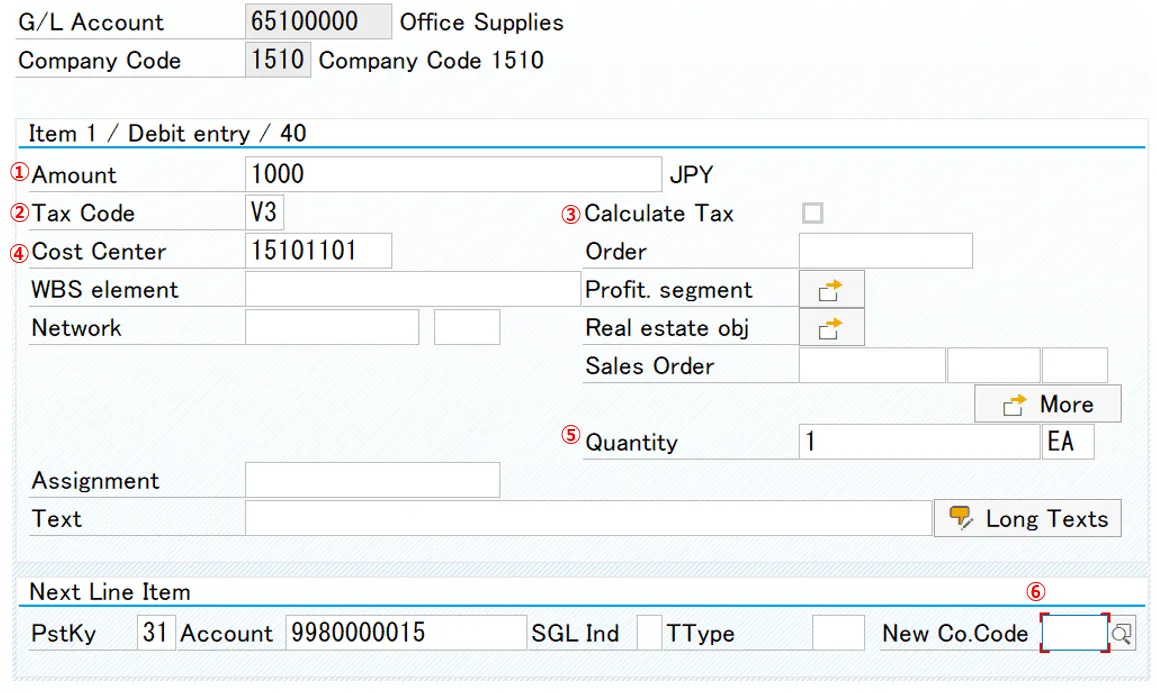Open the Profit. segment entry screen
This screenshot has width=1157, height=693.
(832, 289)
